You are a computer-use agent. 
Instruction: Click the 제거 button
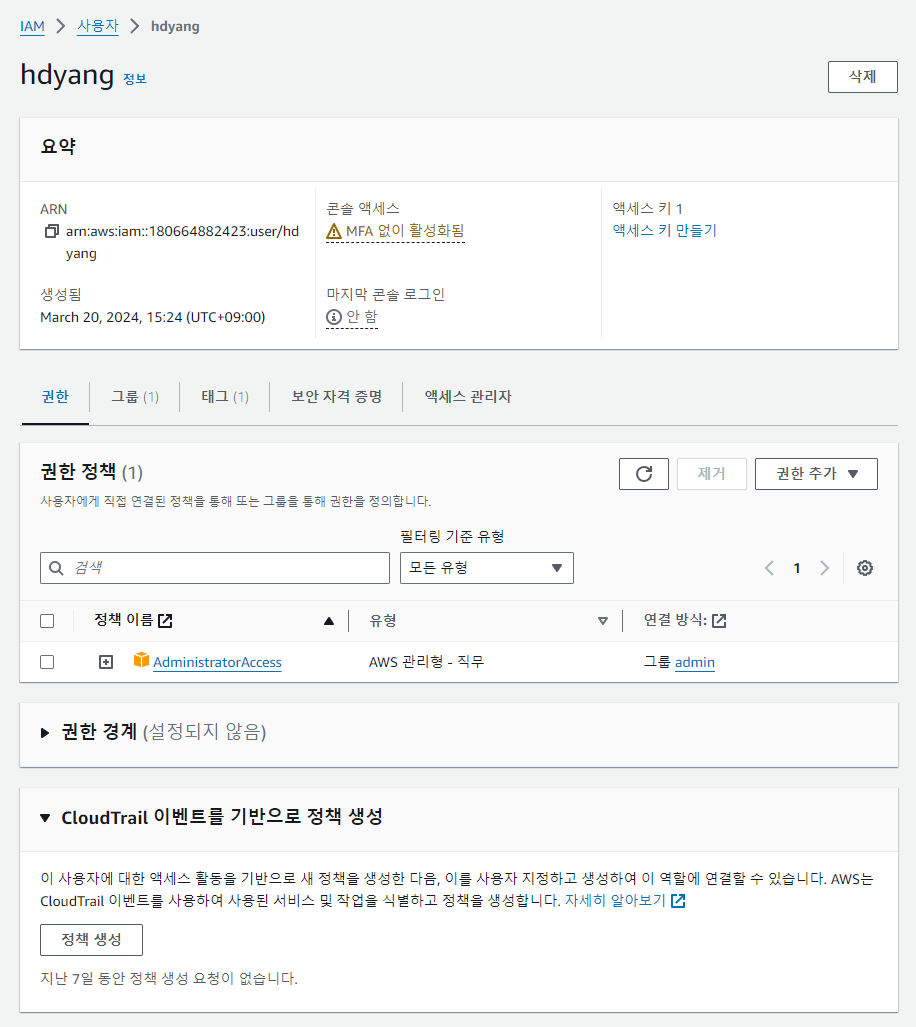712,474
